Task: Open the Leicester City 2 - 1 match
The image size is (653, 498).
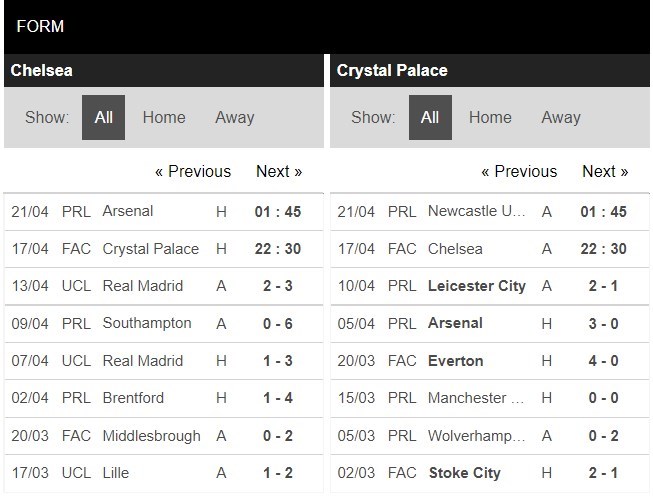Action: (x=490, y=286)
